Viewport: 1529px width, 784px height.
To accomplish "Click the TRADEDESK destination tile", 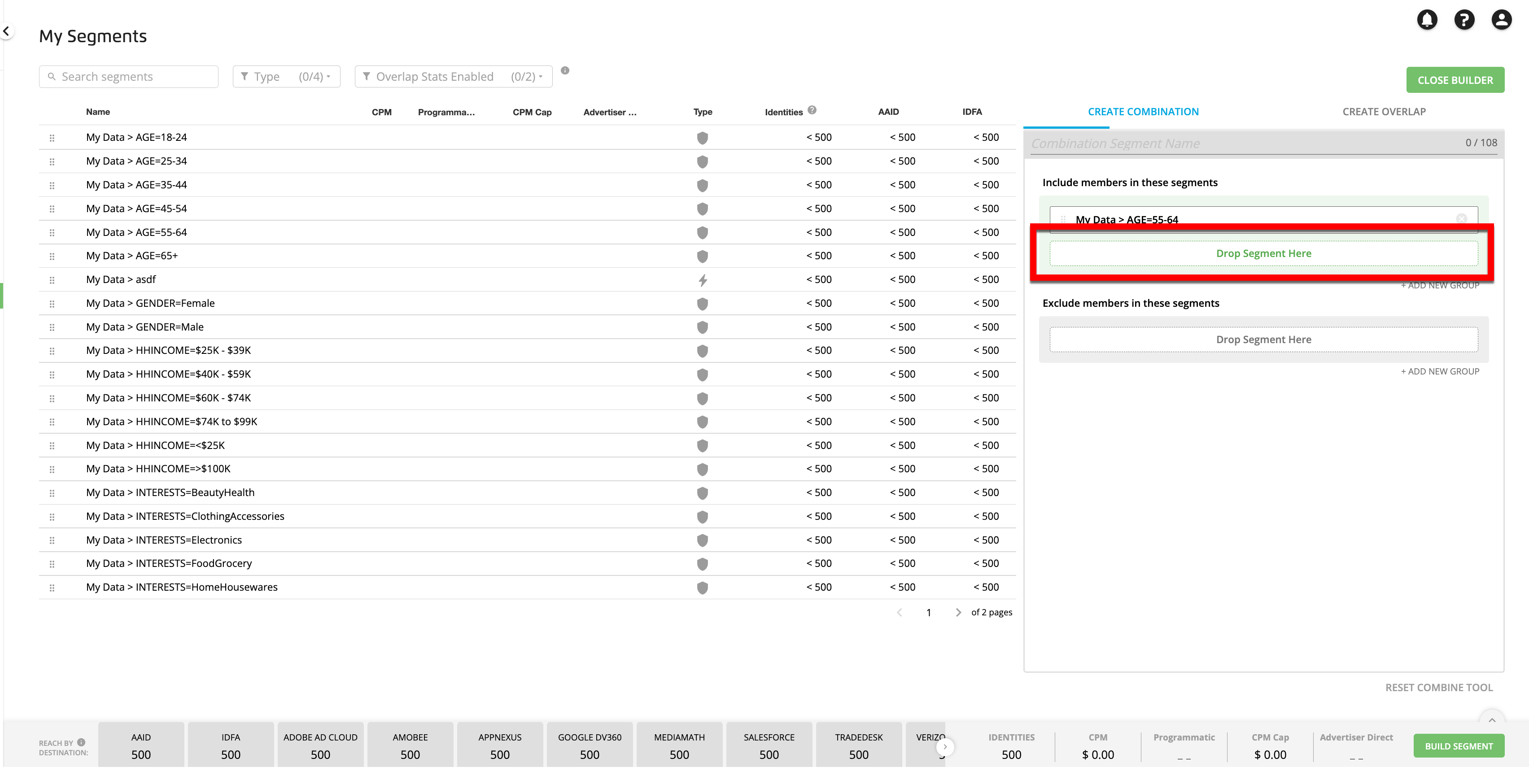I will tap(858, 745).
